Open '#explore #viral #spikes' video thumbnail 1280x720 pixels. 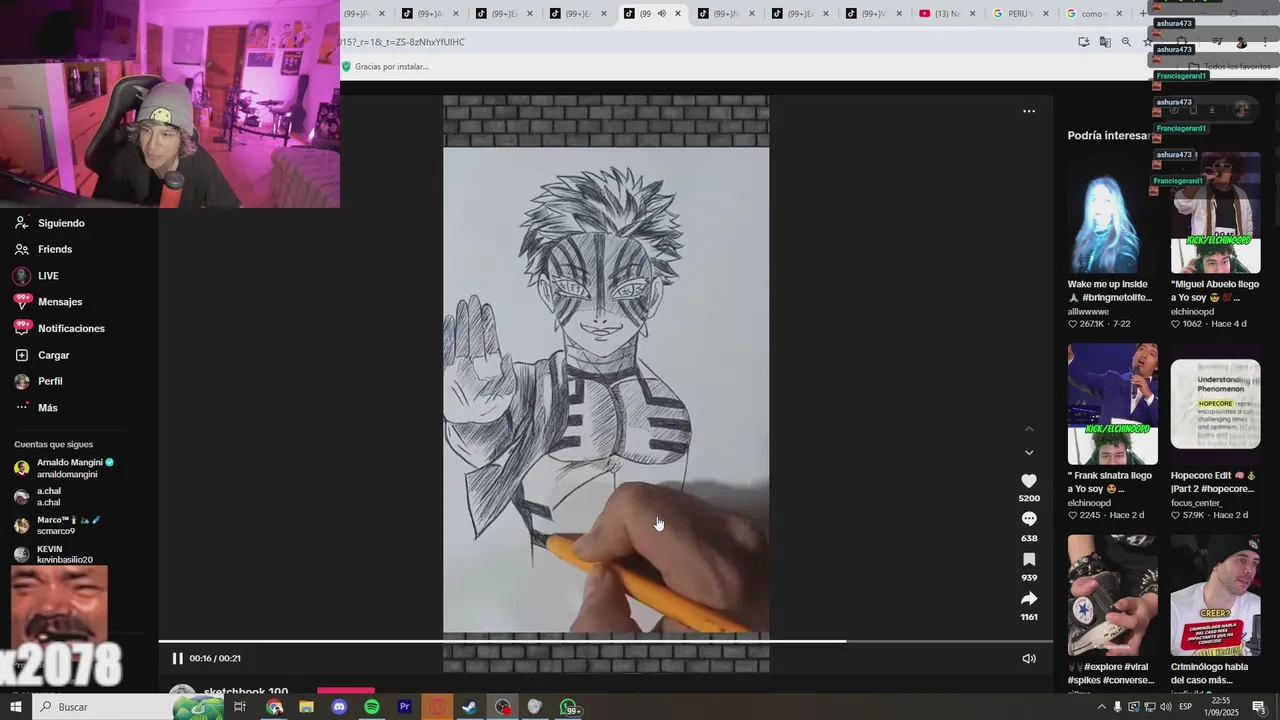pyautogui.click(x=1112, y=595)
